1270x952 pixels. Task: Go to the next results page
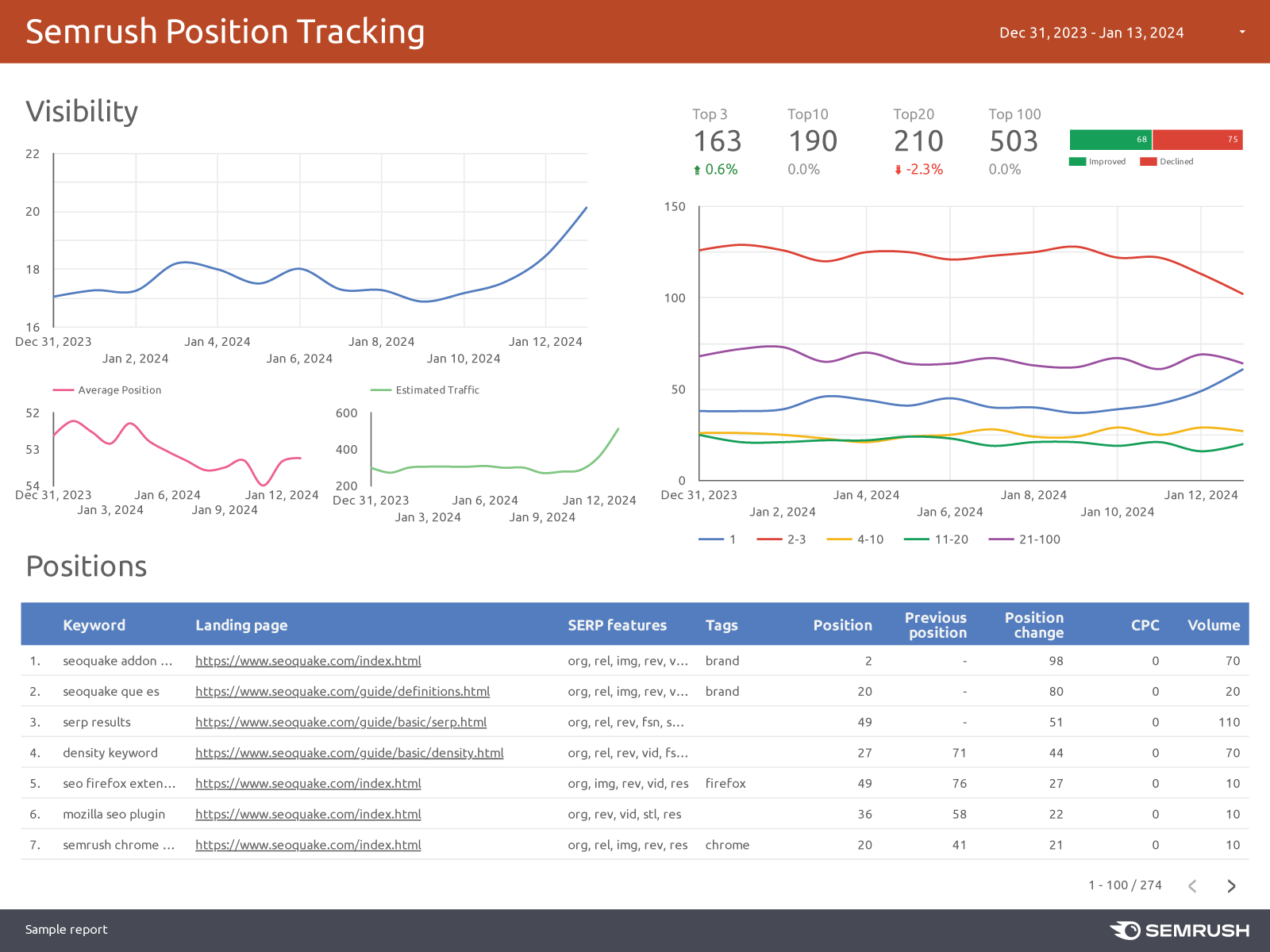1231,885
